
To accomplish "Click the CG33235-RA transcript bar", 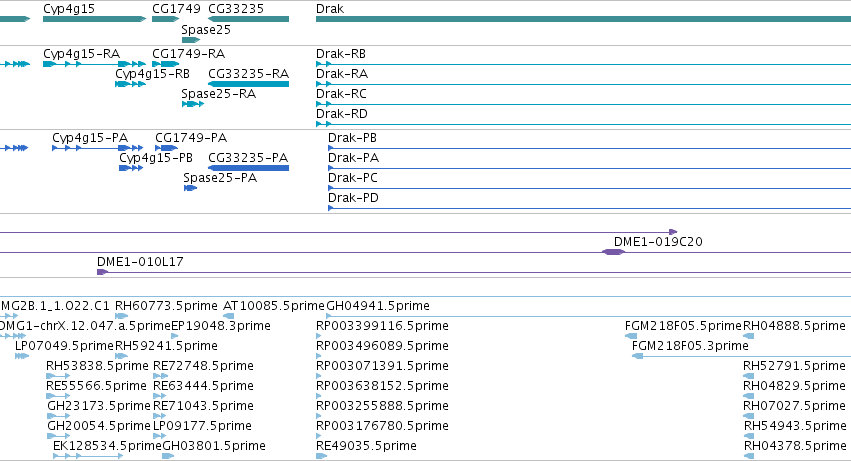I will [249, 84].
